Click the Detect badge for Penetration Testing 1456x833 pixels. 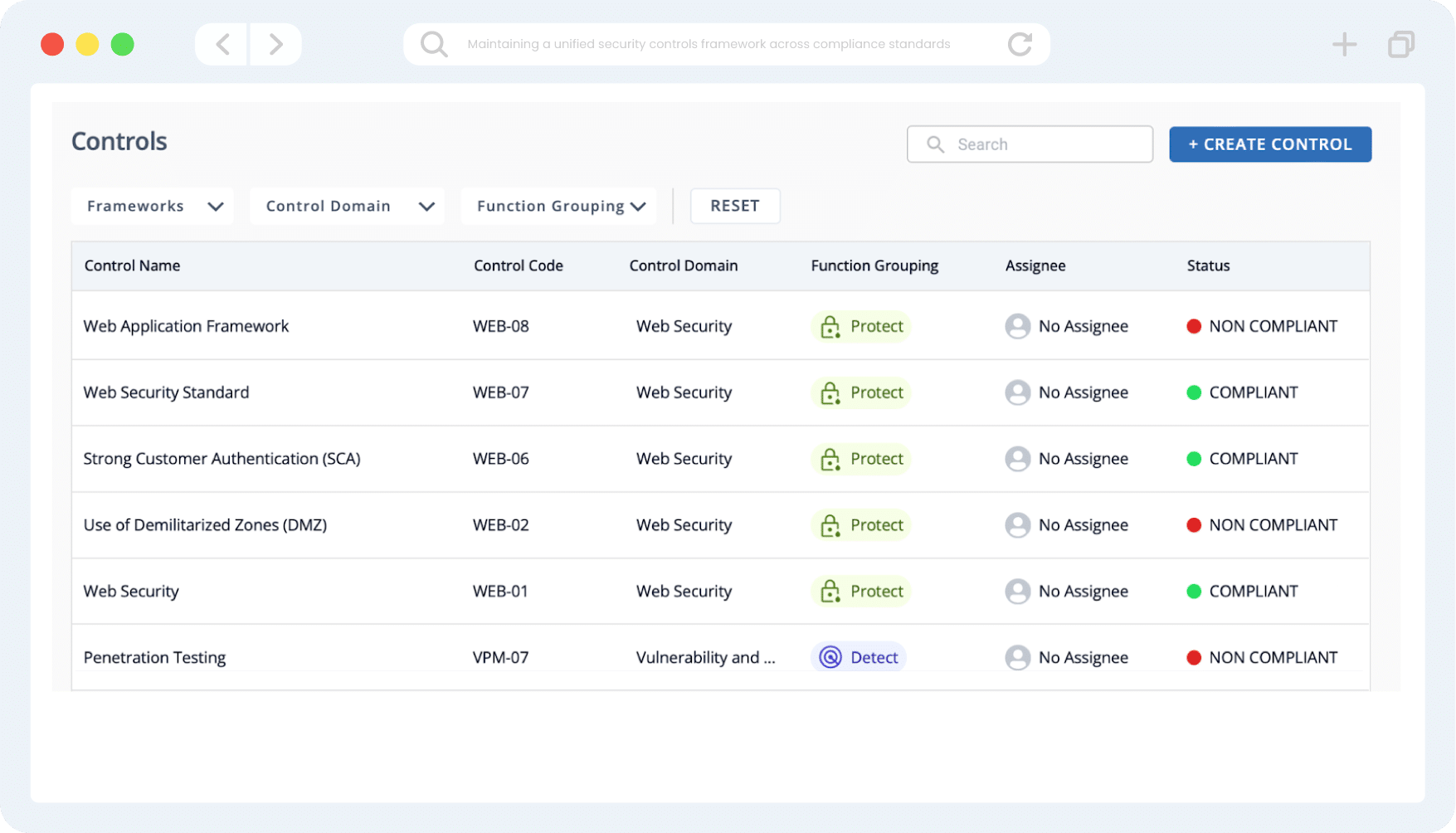(x=858, y=657)
